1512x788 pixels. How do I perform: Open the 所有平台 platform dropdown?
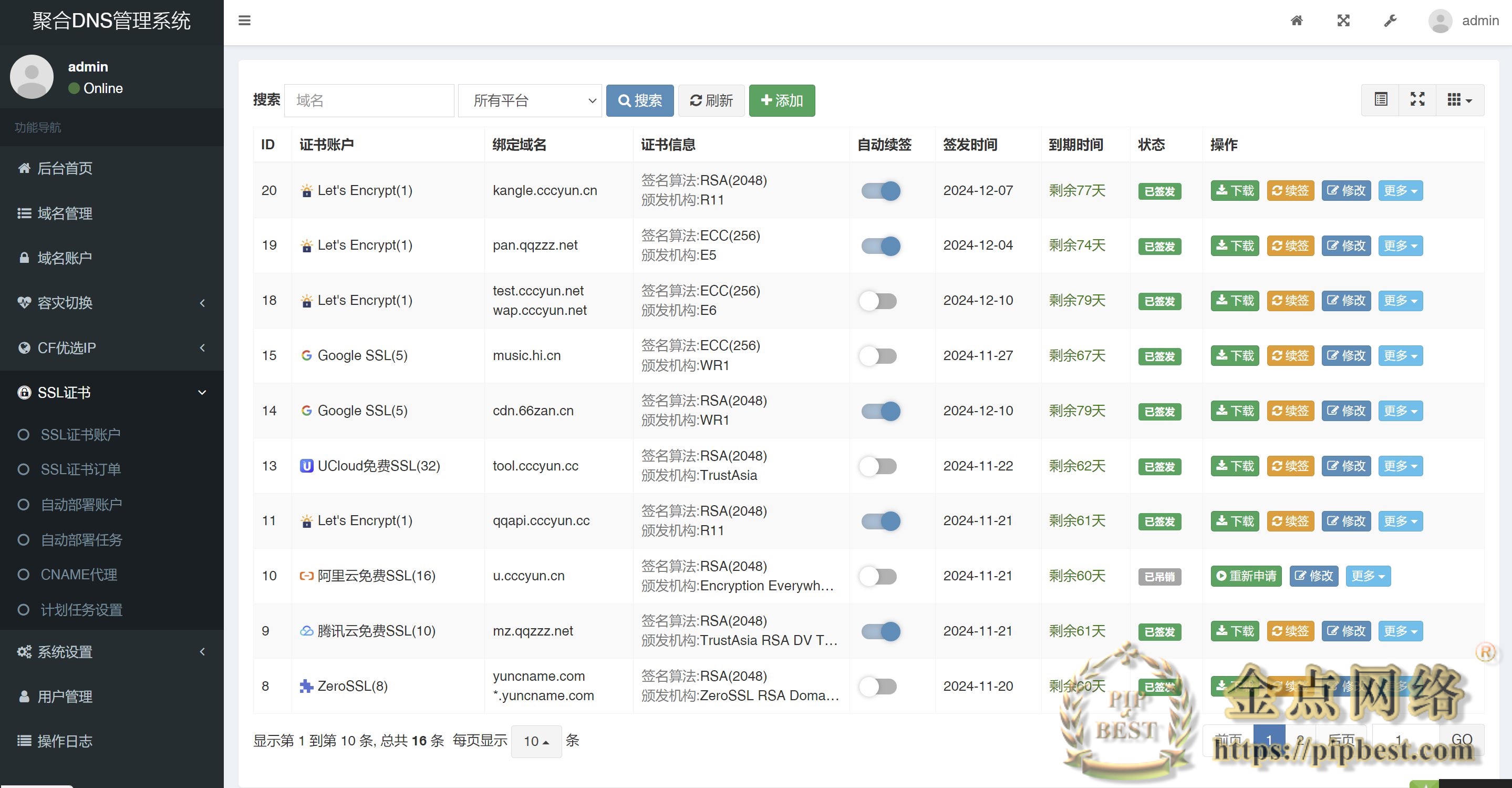(x=529, y=100)
